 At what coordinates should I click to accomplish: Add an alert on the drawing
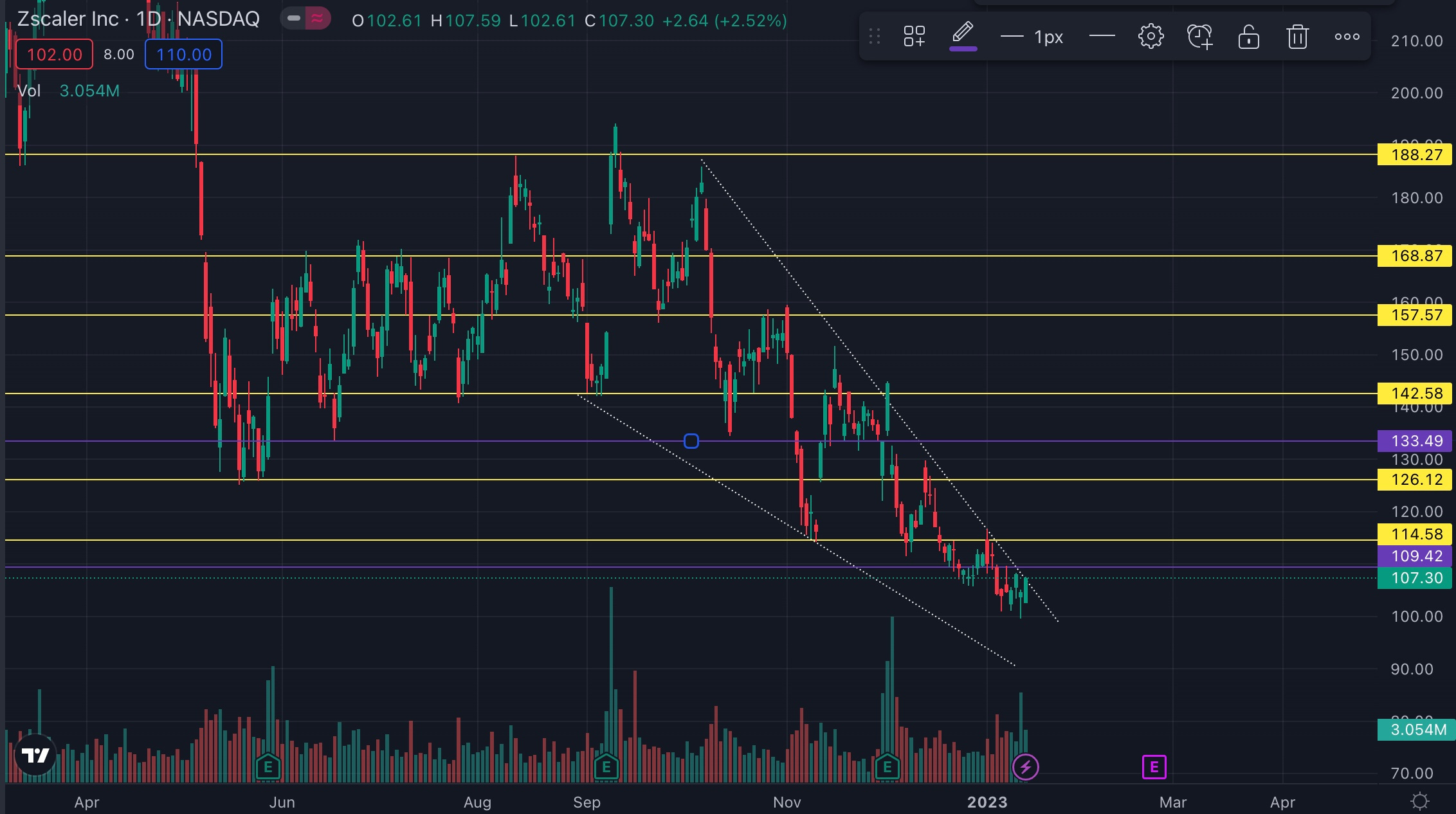click(1199, 37)
